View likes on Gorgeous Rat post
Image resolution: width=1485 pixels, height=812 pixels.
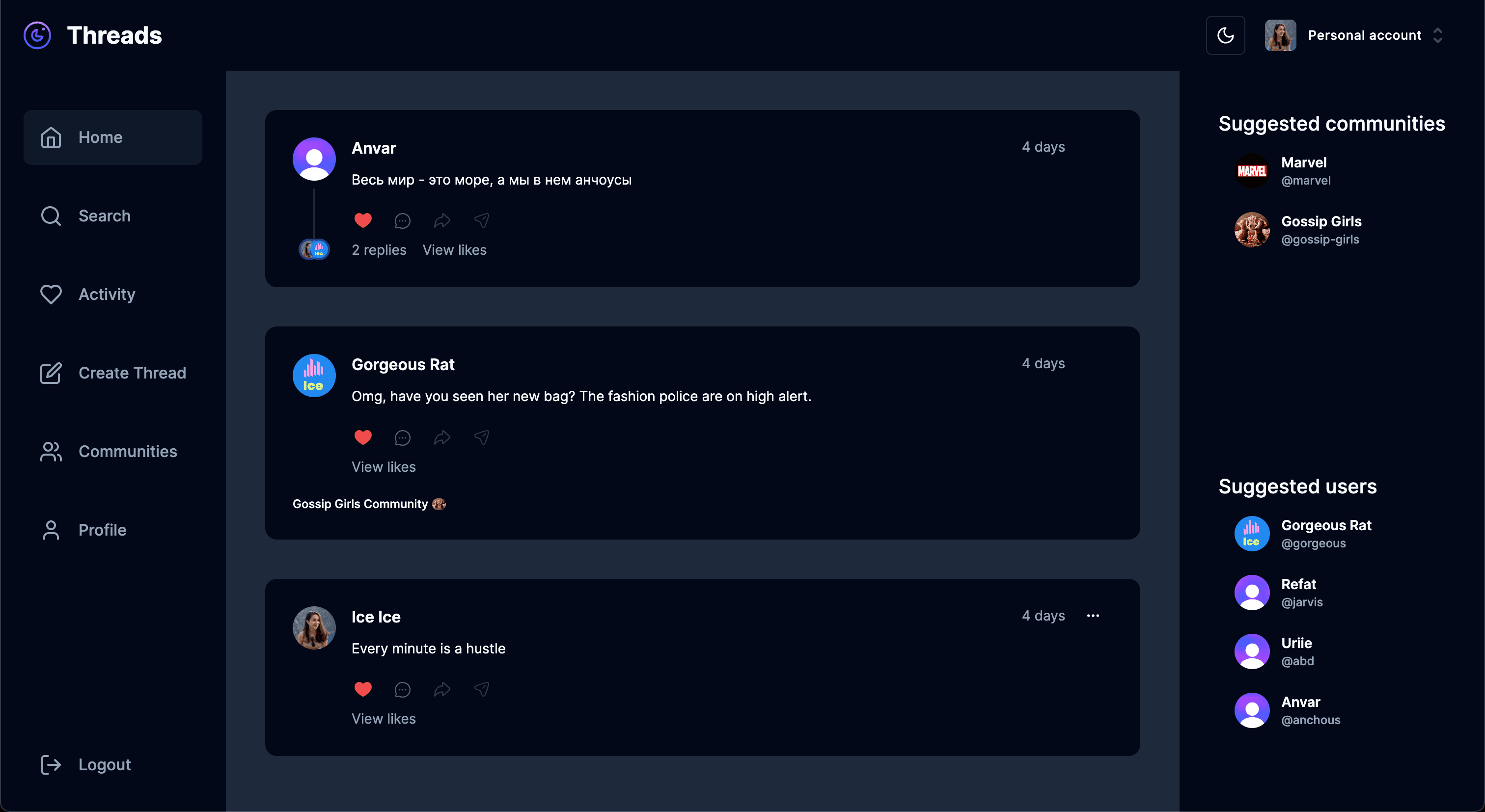coord(383,466)
